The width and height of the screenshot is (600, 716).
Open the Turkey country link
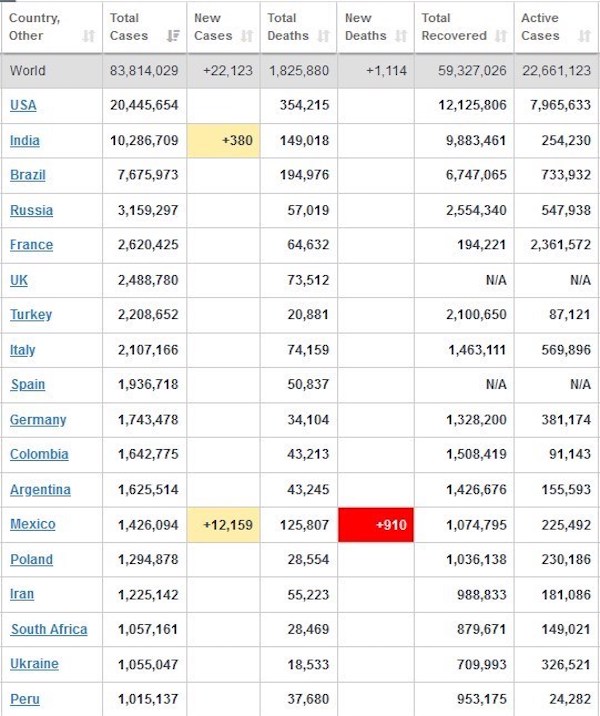click(x=31, y=315)
